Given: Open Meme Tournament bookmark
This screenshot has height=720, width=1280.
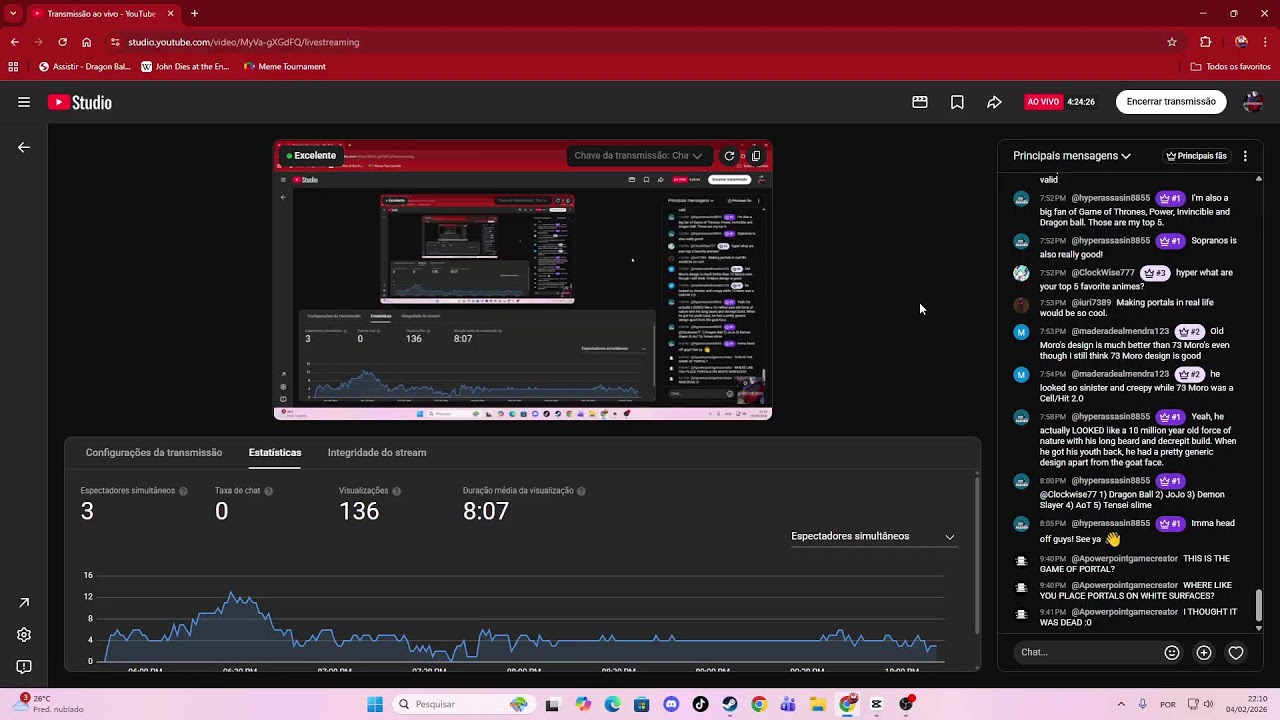Looking at the screenshot, I should [x=285, y=67].
